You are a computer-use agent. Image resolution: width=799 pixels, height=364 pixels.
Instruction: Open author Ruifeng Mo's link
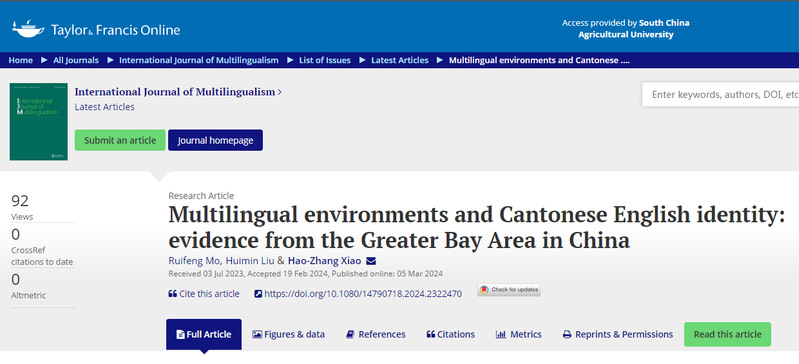point(194,261)
